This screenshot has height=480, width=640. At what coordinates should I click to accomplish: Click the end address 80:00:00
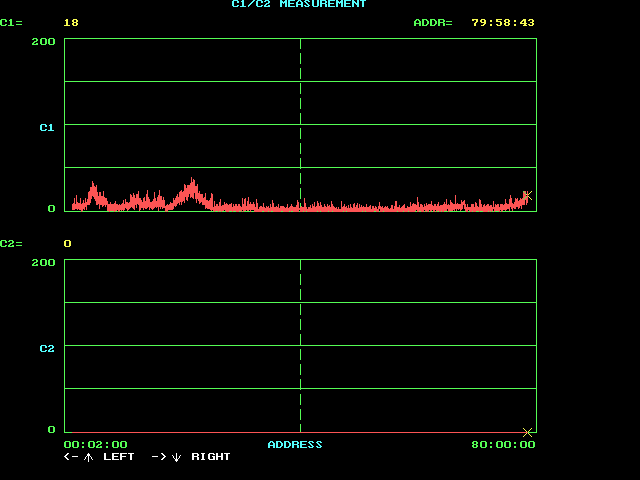[x=503, y=444]
